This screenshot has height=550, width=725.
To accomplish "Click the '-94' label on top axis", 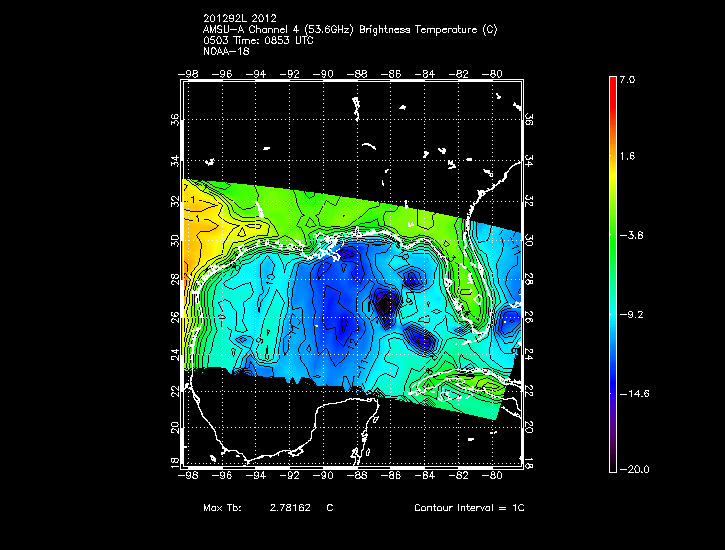I will click(256, 73).
